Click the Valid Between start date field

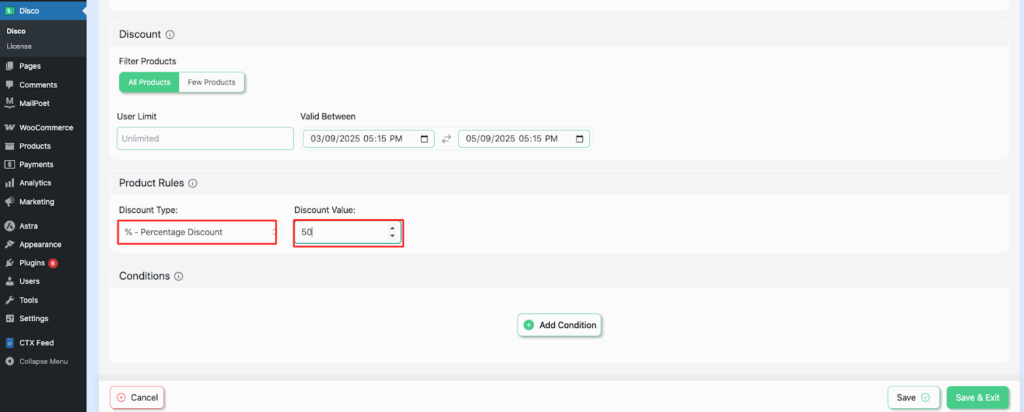pyautogui.click(x=368, y=139)
